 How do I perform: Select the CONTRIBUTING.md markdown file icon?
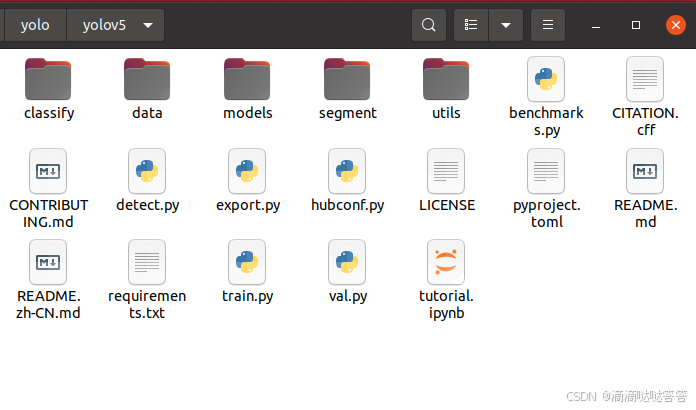(x=48, y=171)
